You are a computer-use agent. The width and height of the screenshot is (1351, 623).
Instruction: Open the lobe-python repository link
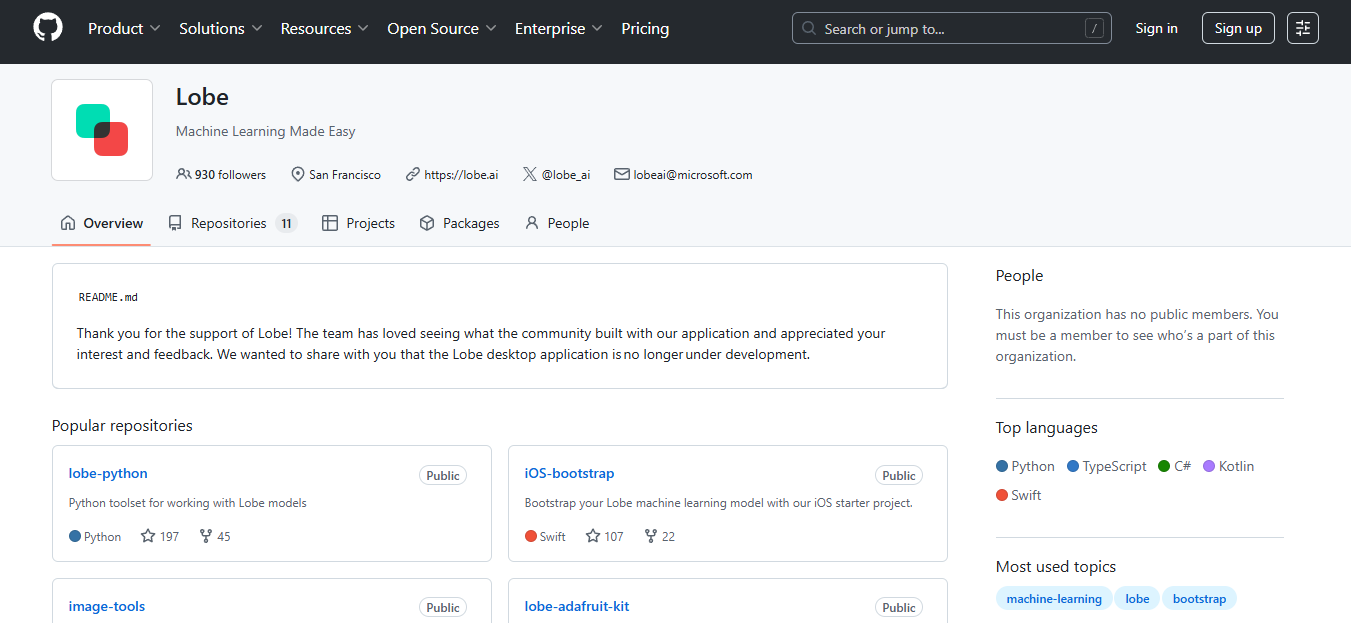(x=108, y=473)
